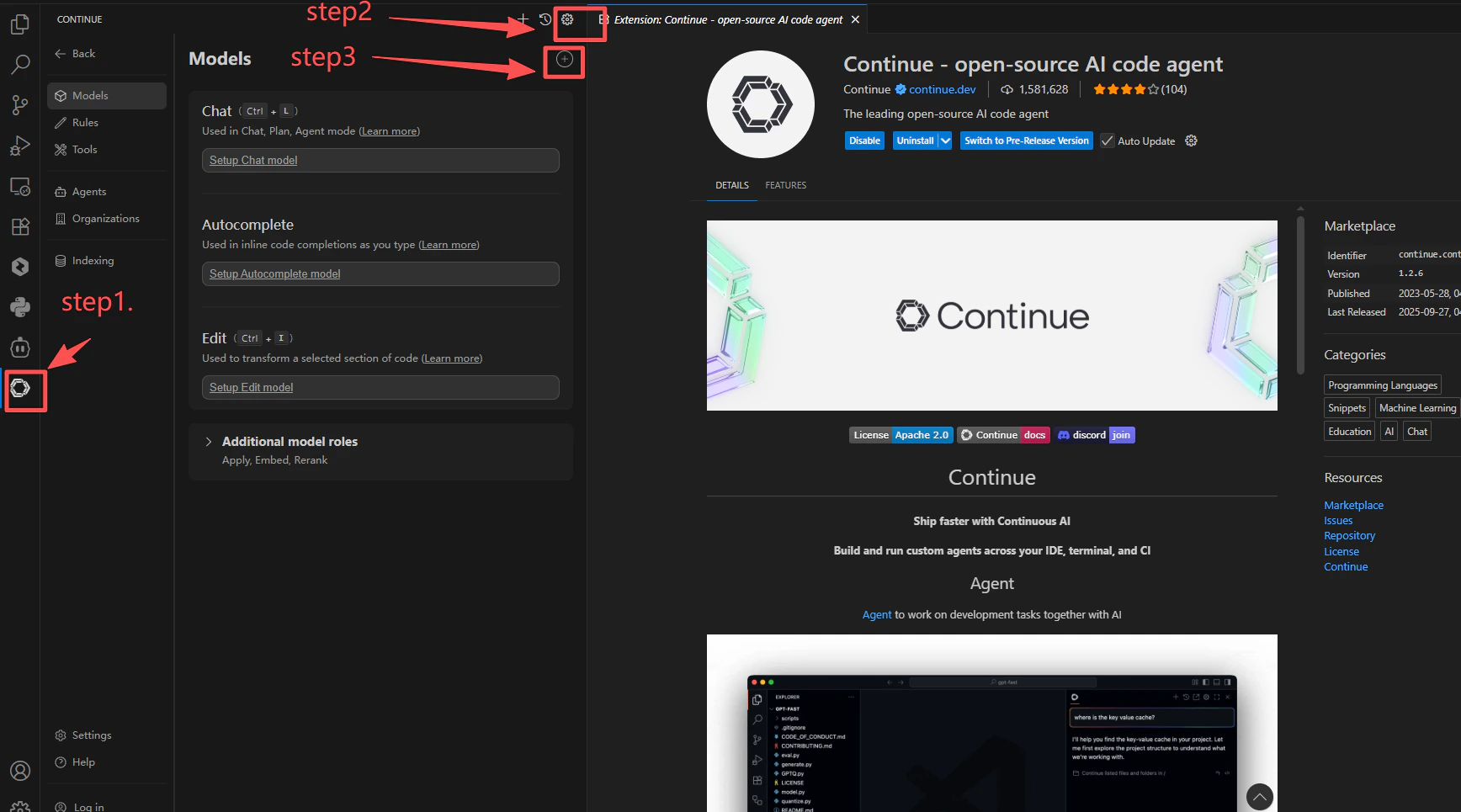This screenshot has width=1461, height=812.
Task: Open the Search view in activity bar
Action: pyautogui.click(x=20, y=64)
